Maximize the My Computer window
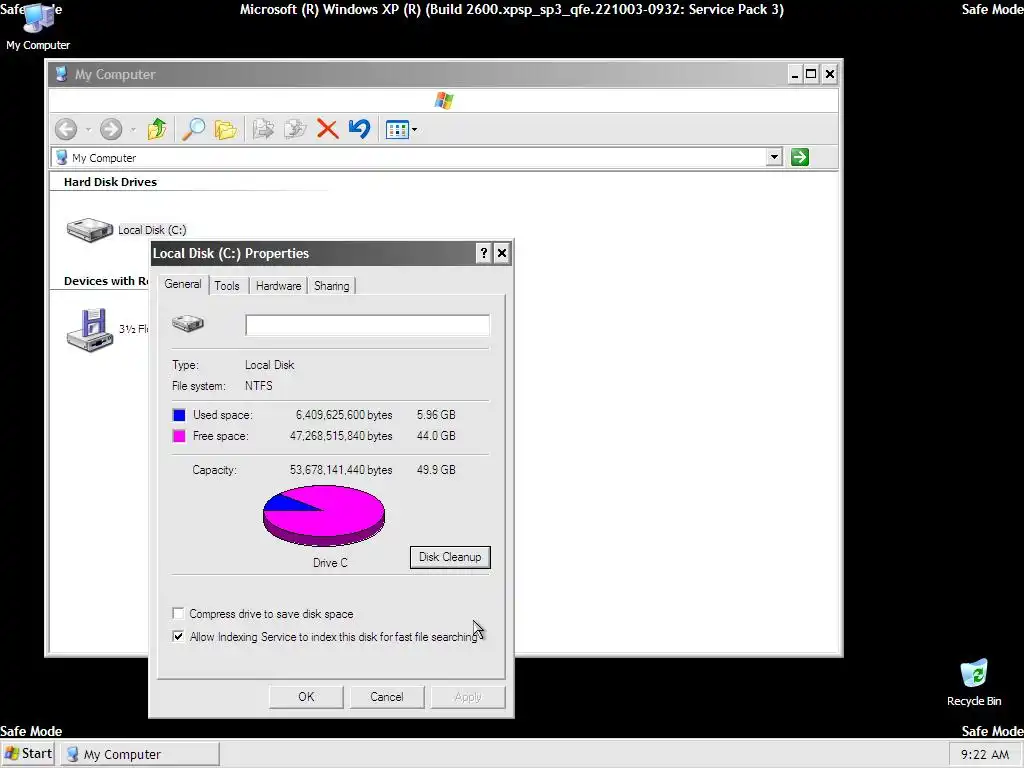Viewport: 1024px width, 768px height. [x=811, y=74]
